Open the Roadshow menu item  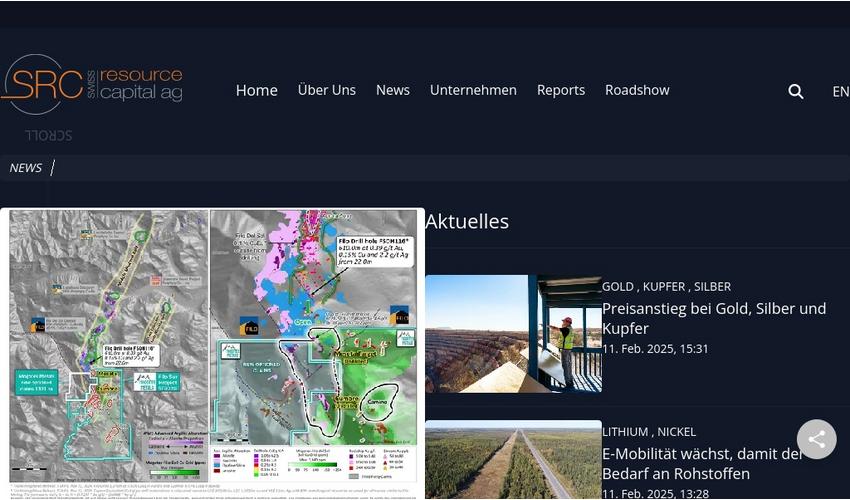(x=637, y=90)
